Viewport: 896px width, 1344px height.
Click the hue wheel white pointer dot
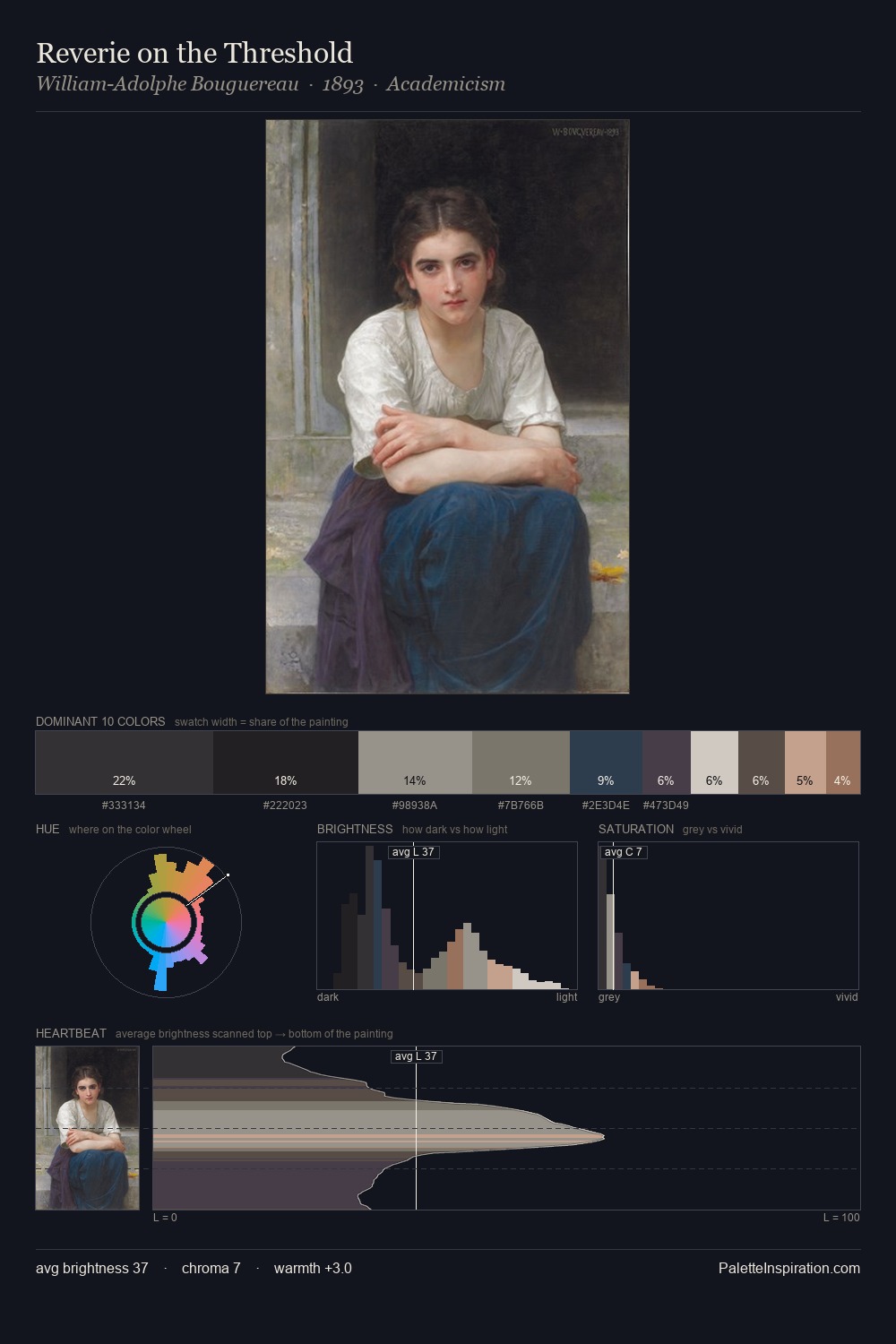pos(228,874)
